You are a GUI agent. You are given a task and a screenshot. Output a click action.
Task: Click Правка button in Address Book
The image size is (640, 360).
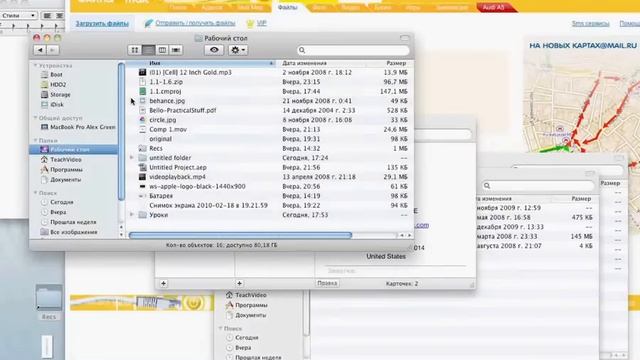click(327, 283)
